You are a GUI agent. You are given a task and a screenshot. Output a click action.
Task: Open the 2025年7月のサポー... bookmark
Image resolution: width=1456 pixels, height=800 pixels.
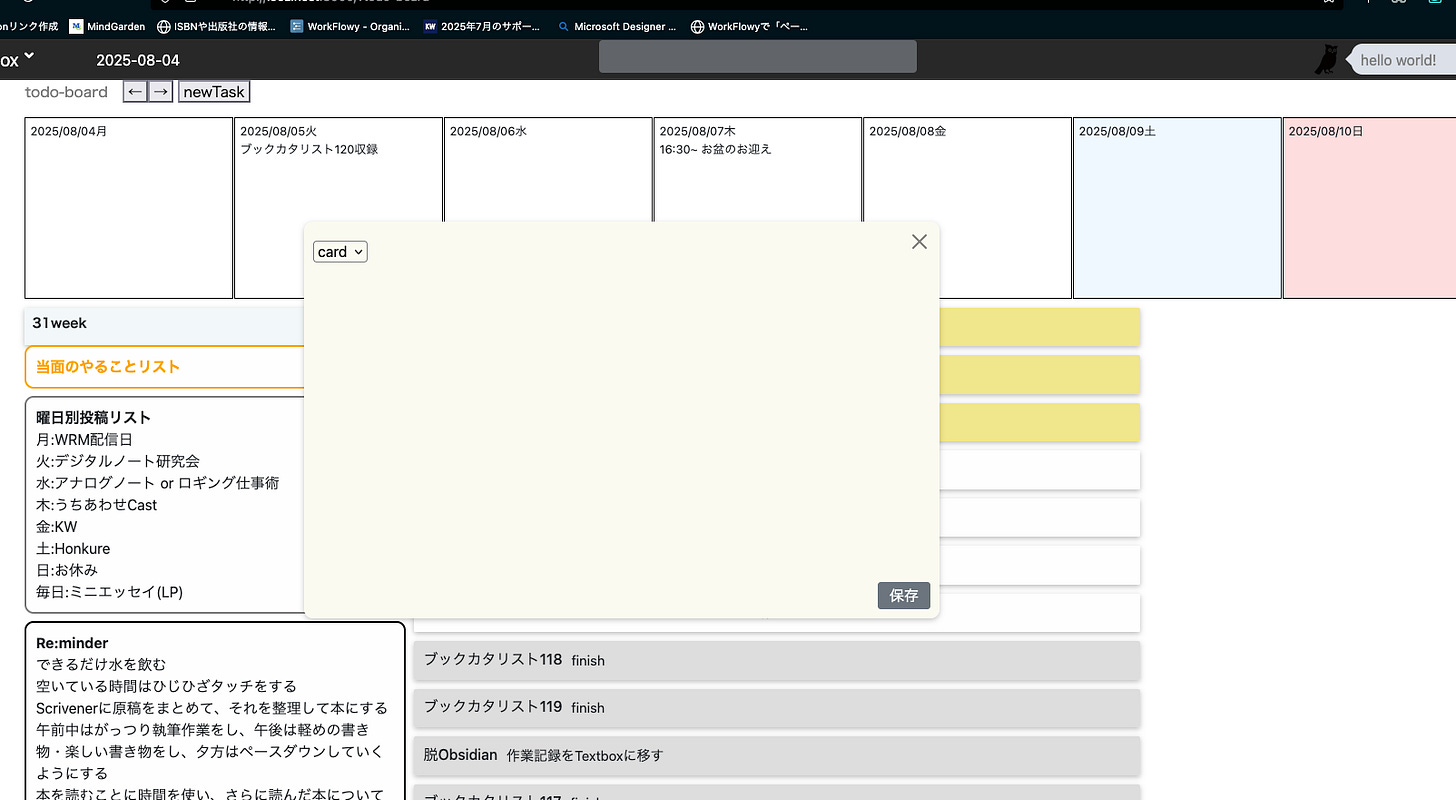pyautogui.click(x=482, y=27)
